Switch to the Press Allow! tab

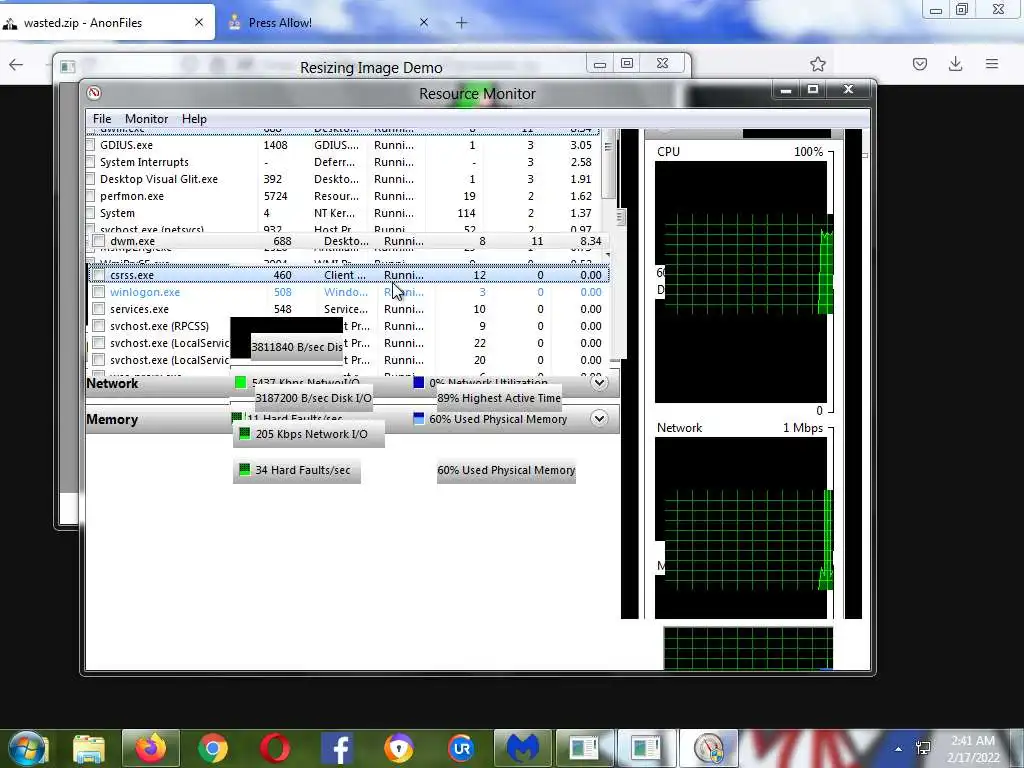coord(328,22)
